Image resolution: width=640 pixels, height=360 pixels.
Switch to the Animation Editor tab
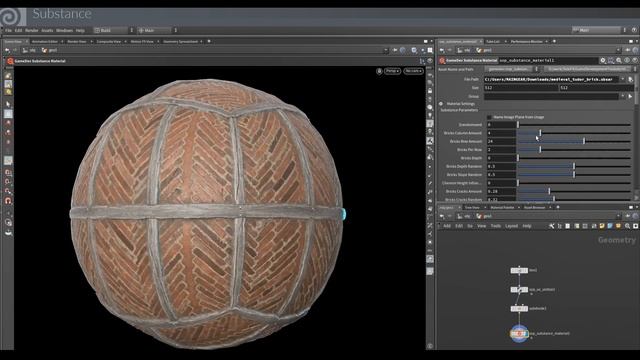pyautogui.click(x=44, y=42)
